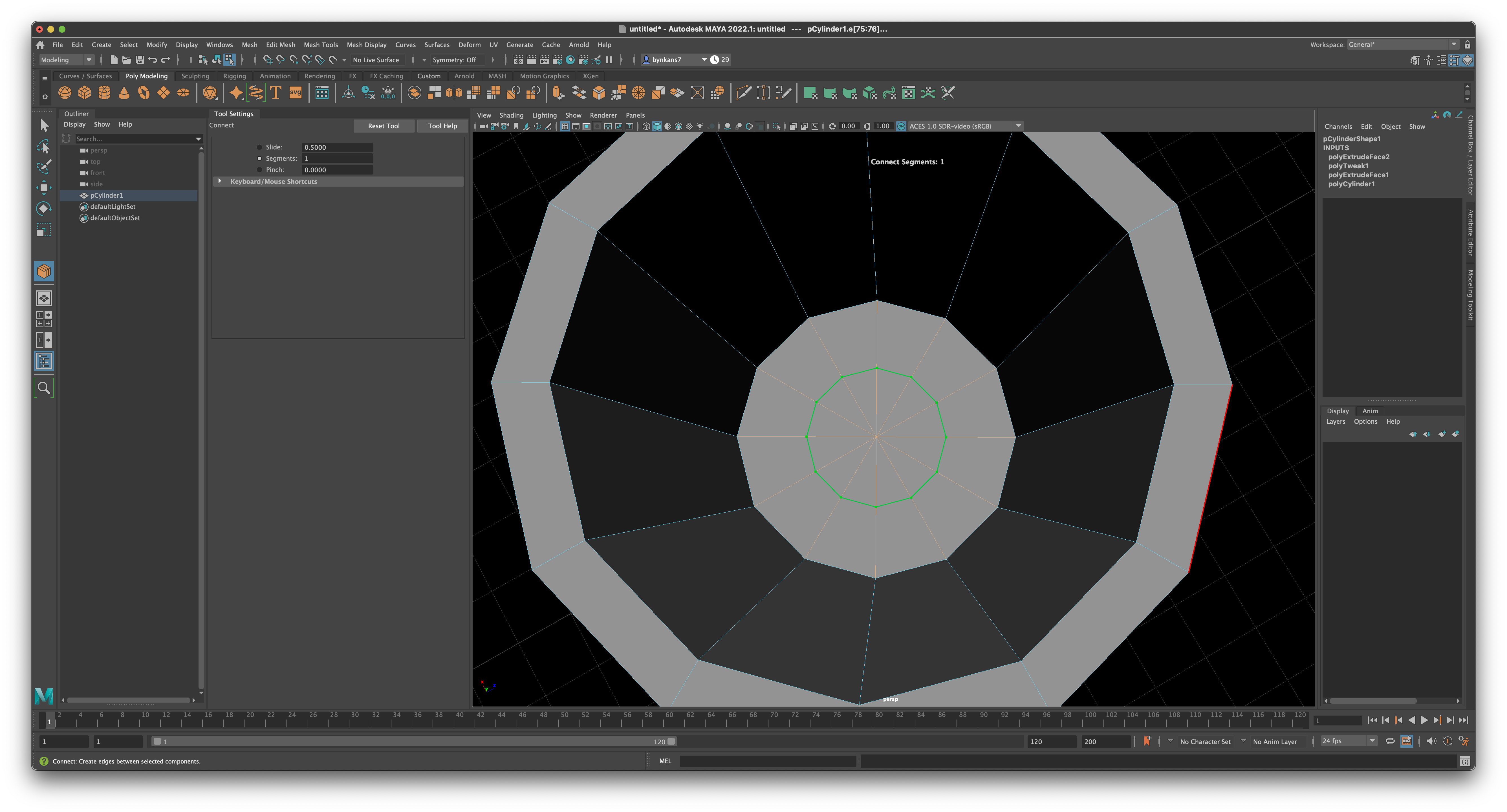
Task: Open the Outliner search filter dropdown
Action: (198, 139)
